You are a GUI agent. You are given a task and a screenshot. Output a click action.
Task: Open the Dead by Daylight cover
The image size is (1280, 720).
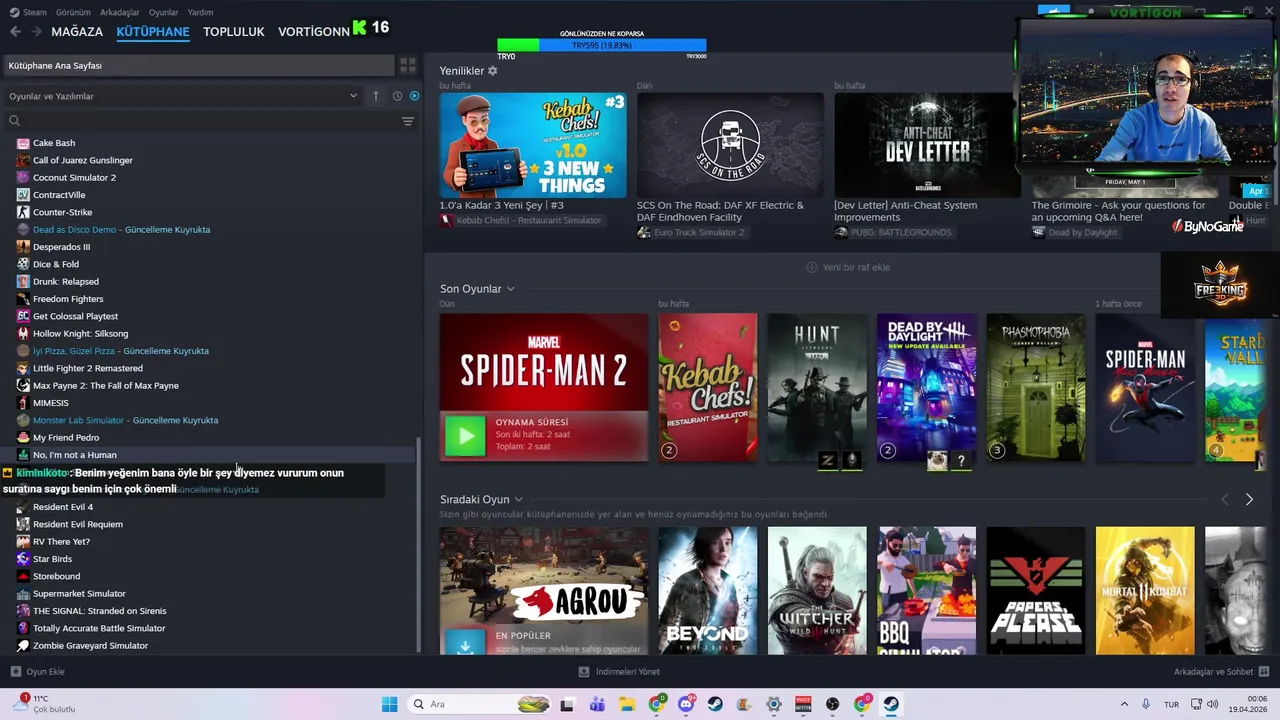pos(927,388)
